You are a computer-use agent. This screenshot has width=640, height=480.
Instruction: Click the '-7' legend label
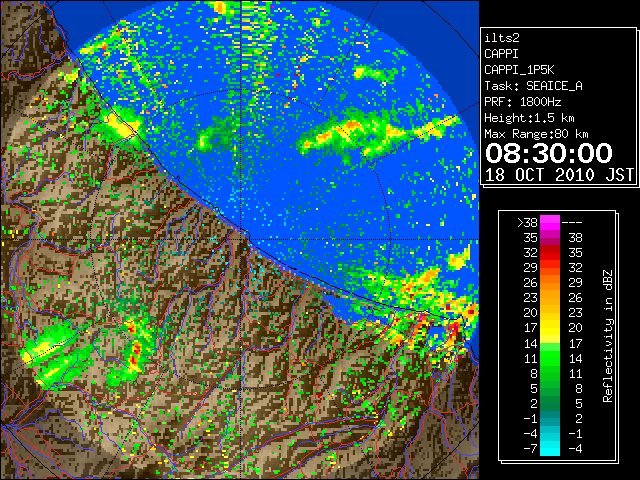530,448
